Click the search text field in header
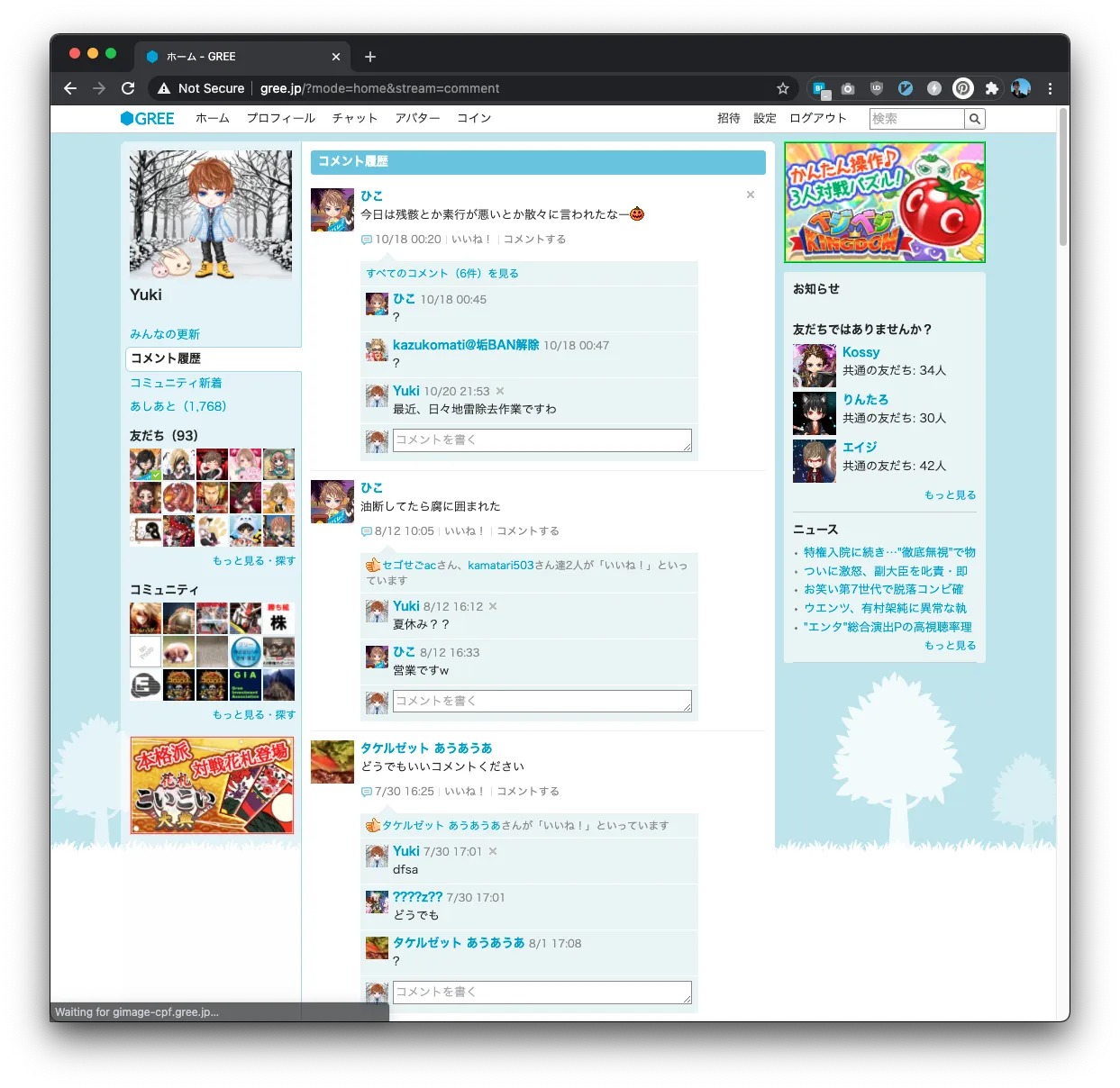 click(x=916, y=119)
